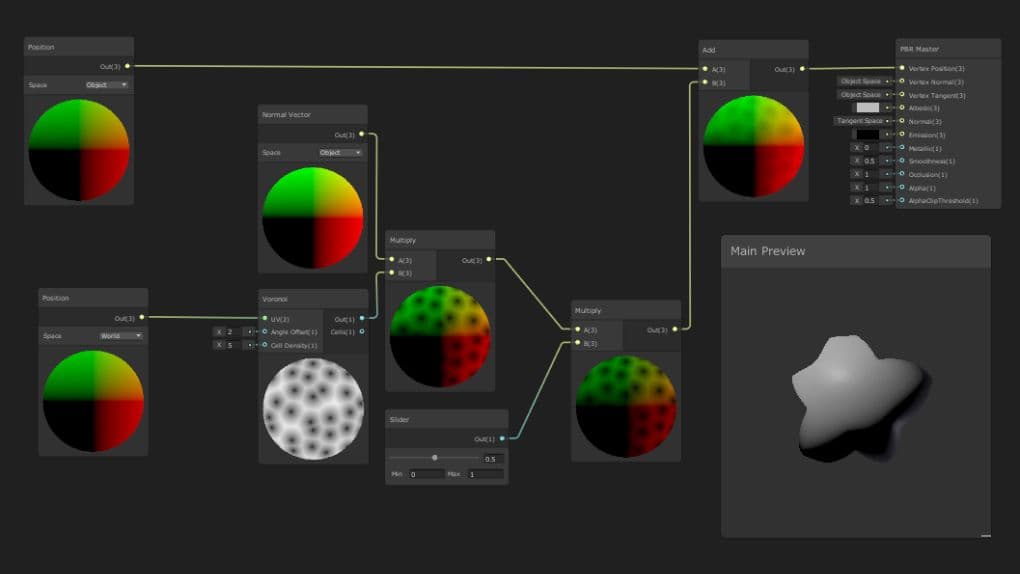Click the Alpha X value field
This screenshot has width=1020, height=574.
870,187
